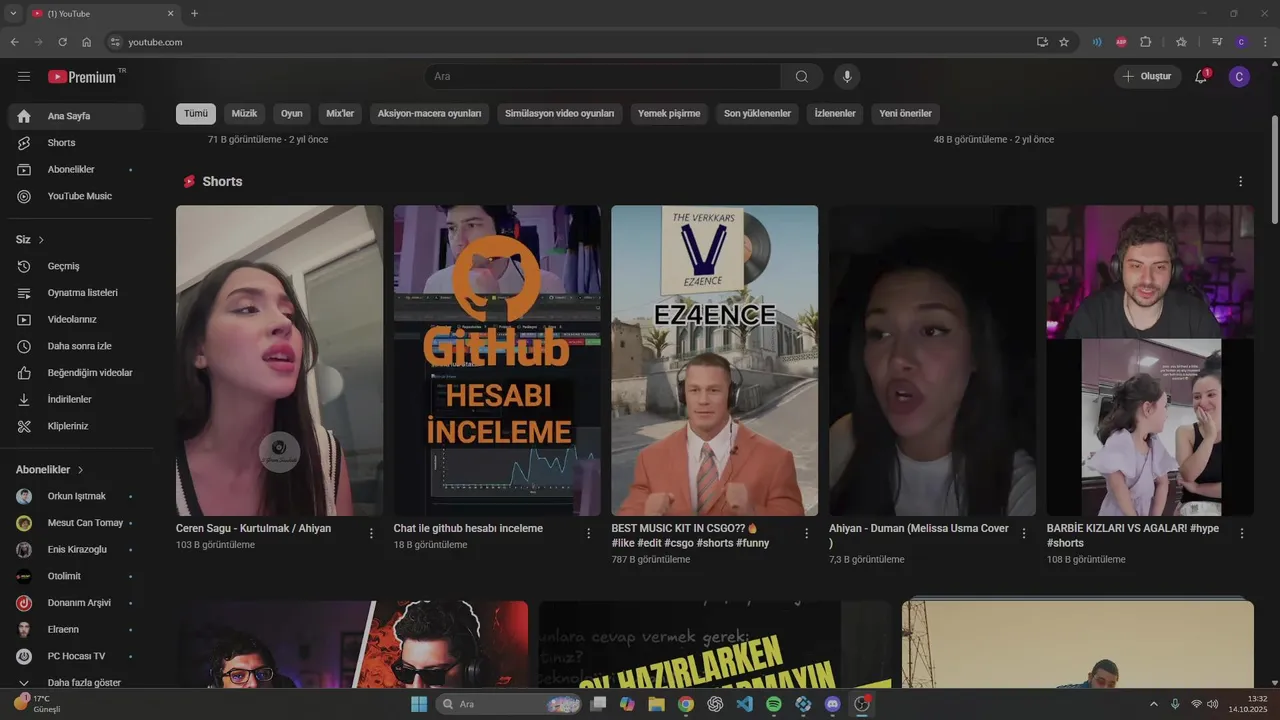Open Otolimit channel
Image resolution: width=1280 pixels, height=720 pixels.
point(77,576)
